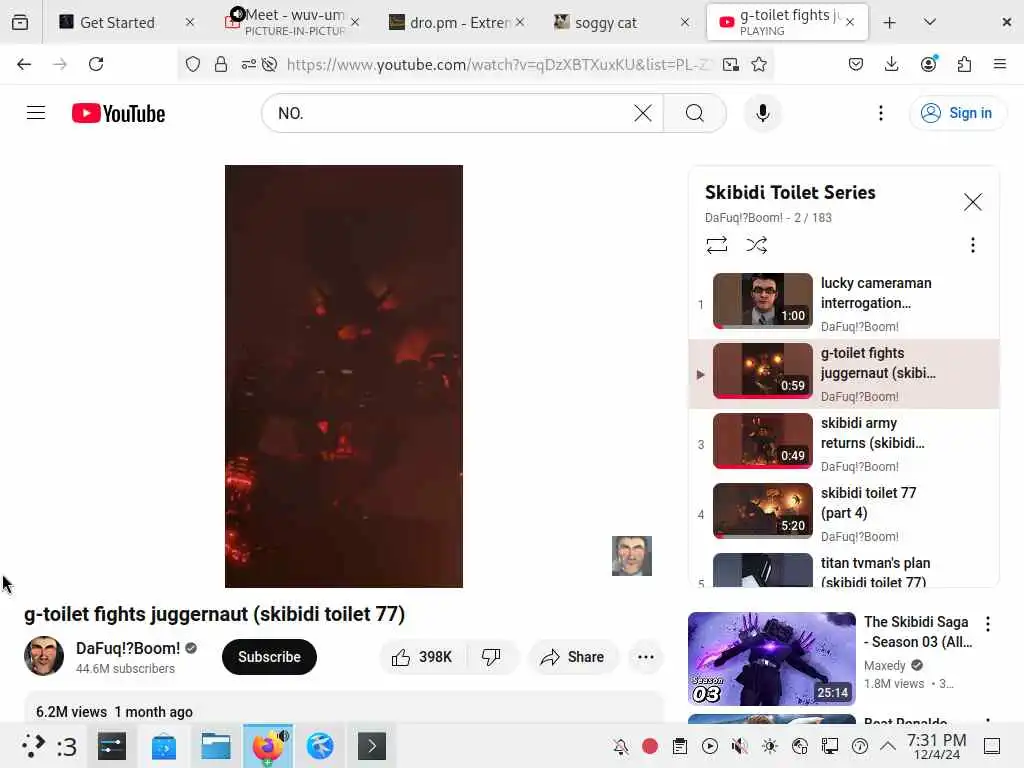This screenshot has height=768, width=1024.
Task: Open the clock showing 7:31 PM
Action: [x=936, y=746]
